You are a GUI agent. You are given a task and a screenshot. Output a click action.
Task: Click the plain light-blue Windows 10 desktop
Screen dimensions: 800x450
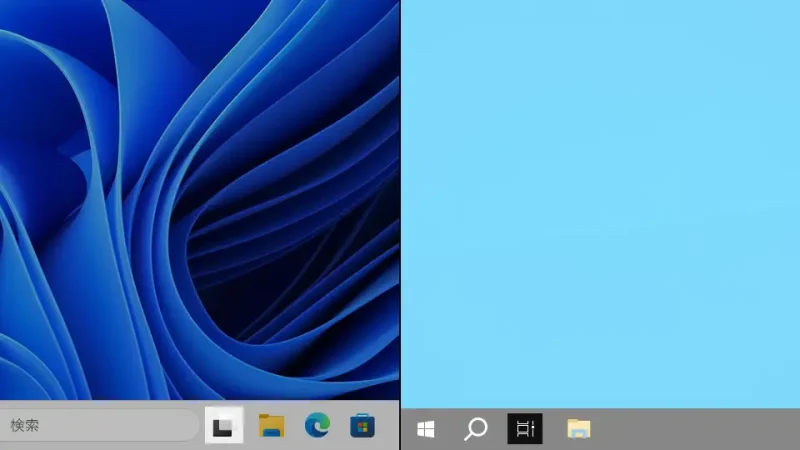click(600, 200)
